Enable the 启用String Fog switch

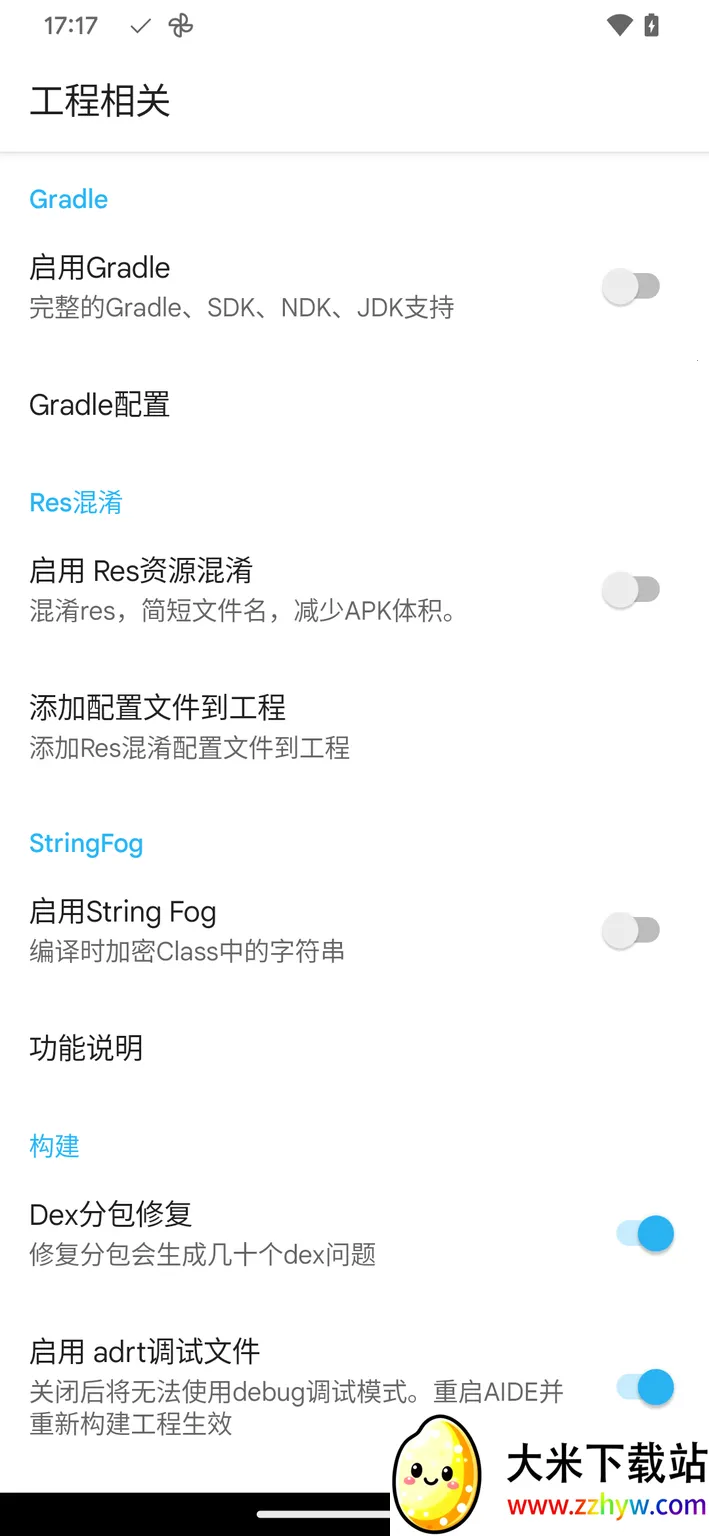click(x=631, y=930)
